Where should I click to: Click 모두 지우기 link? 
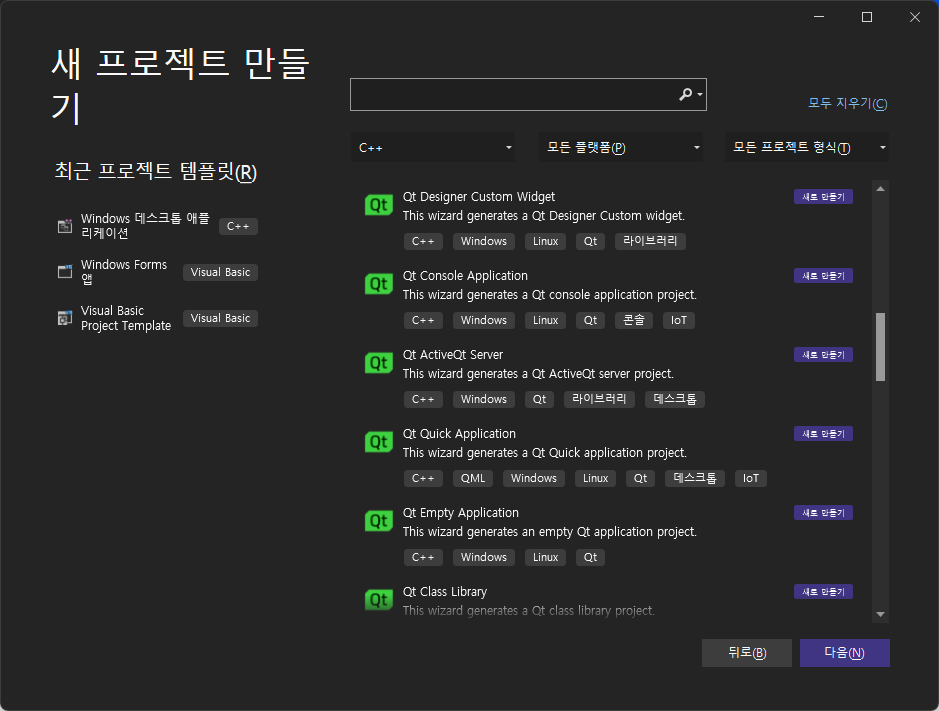pyautogui.click(x=847, y=103)
